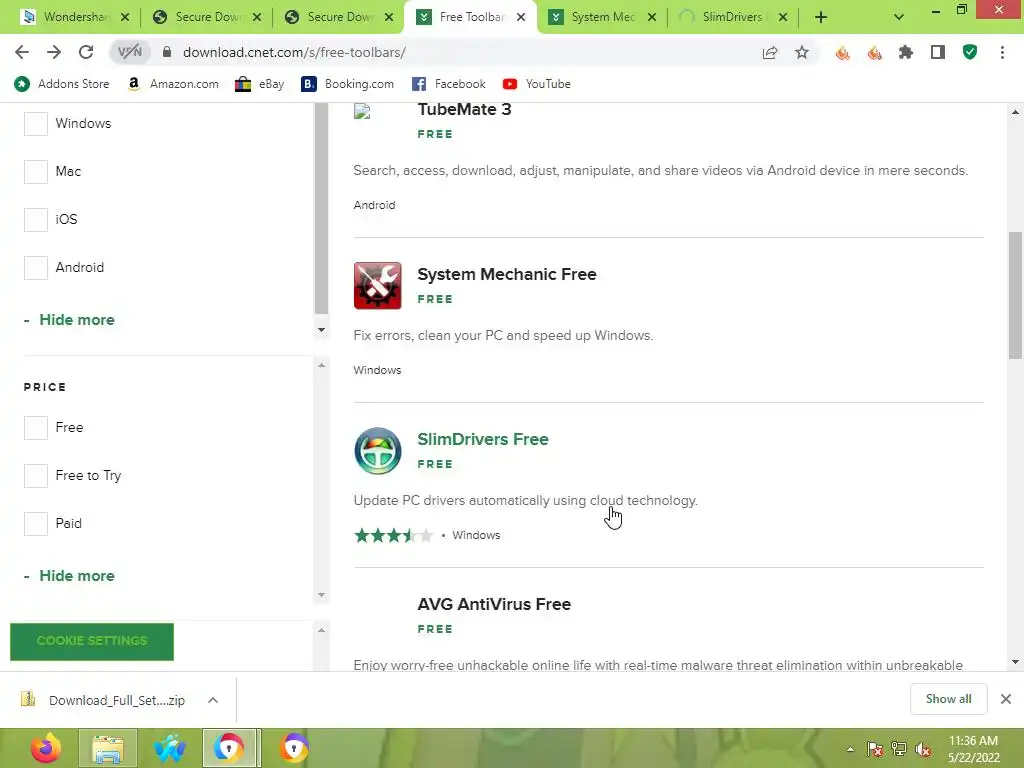
Task: Open a new tab with plus
Action: tap(821, 17)
